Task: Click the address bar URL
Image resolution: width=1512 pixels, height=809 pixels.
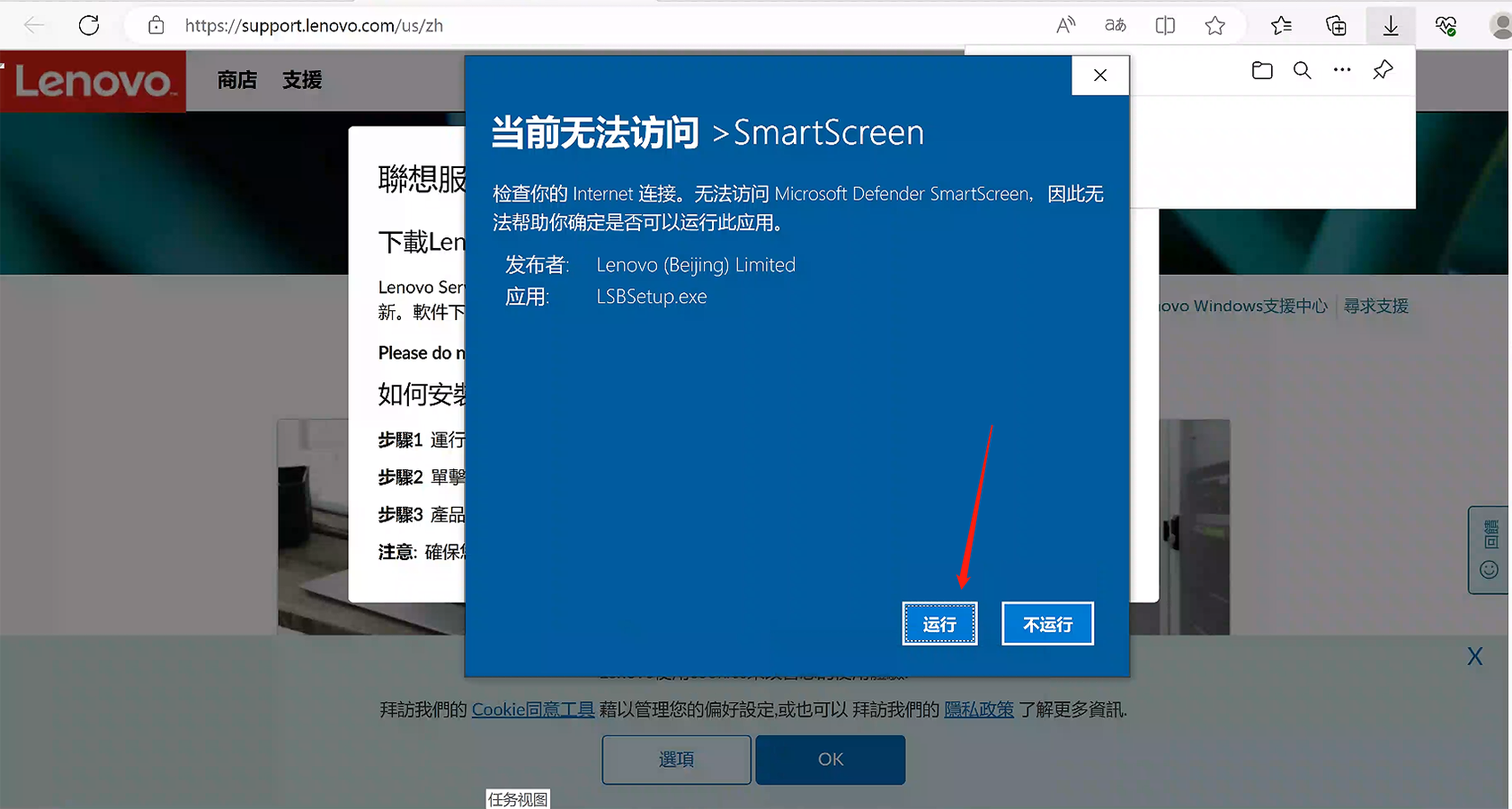Action: coord(314,25)
